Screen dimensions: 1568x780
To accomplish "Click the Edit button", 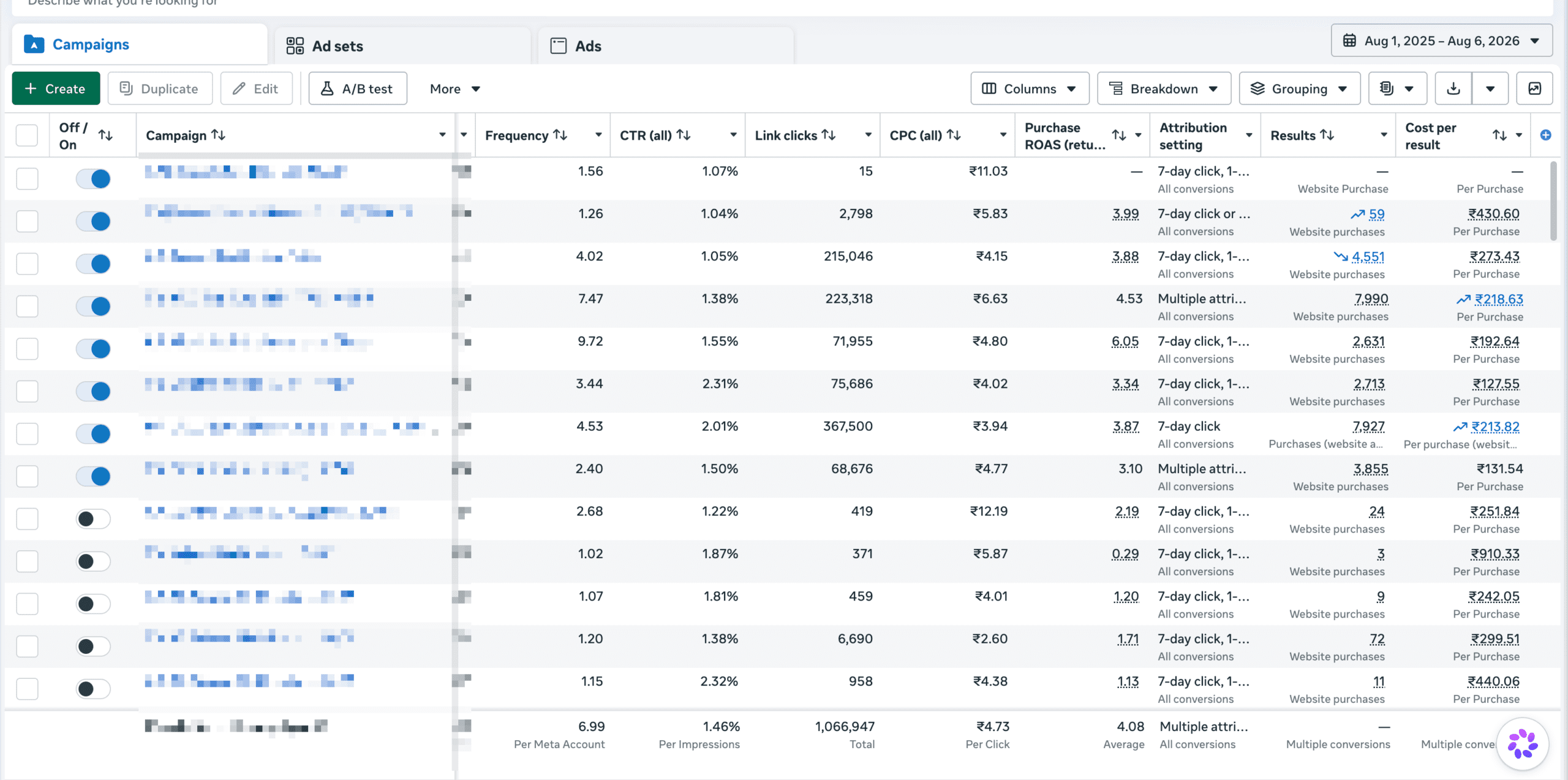I will tap(256, 89).
